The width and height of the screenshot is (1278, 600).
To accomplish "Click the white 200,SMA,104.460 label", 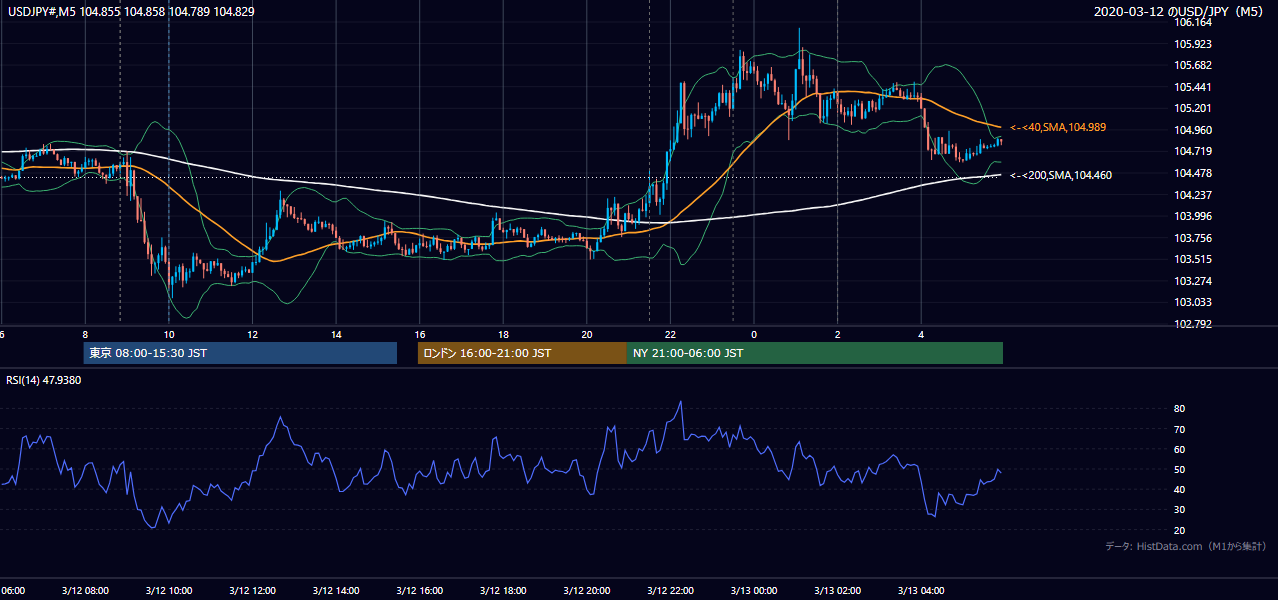I will (x=1061, y=175).
